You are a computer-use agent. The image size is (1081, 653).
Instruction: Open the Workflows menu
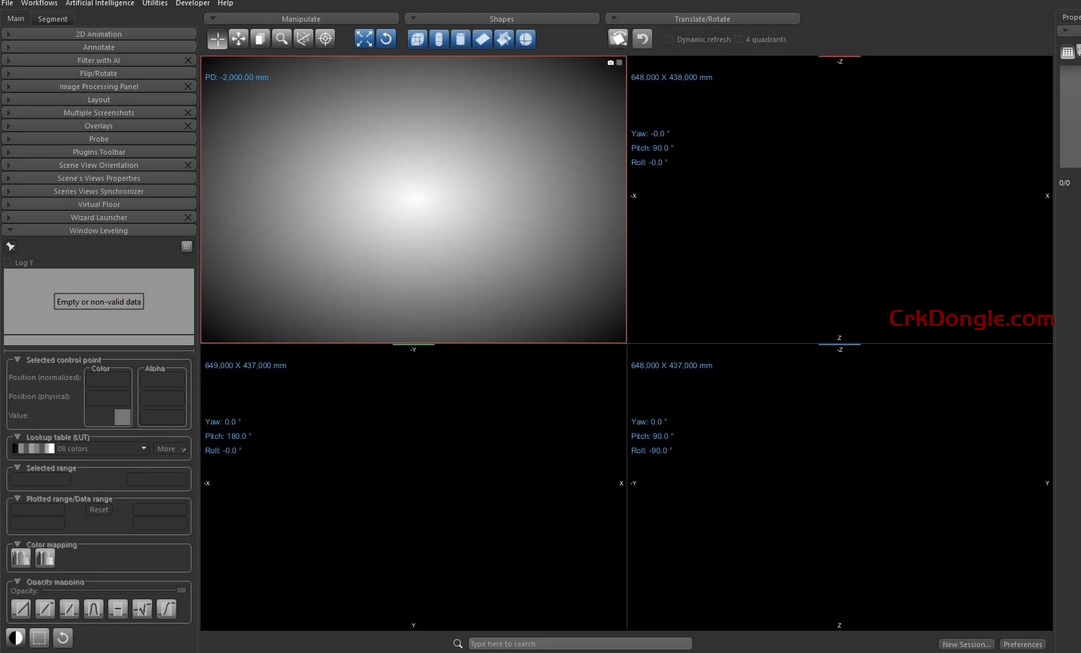[x=39, y=3]
